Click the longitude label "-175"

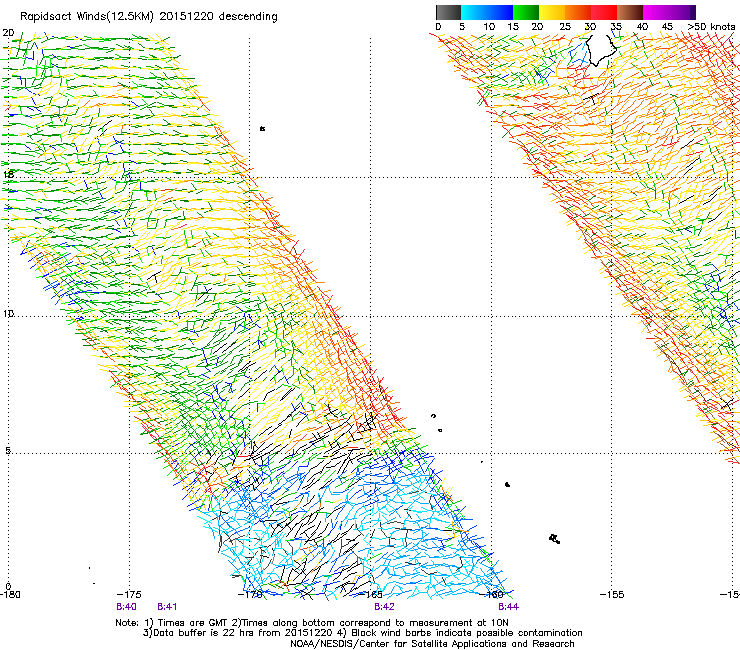129,594
